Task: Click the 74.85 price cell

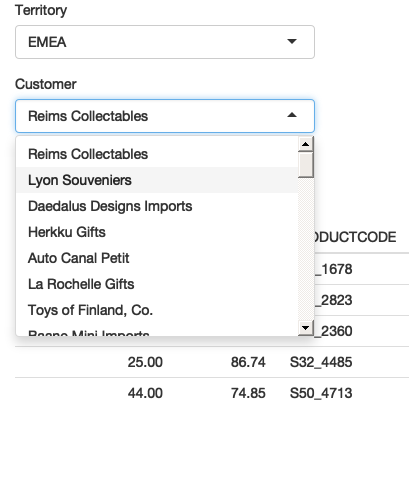Action: click(x=248, y=393)
